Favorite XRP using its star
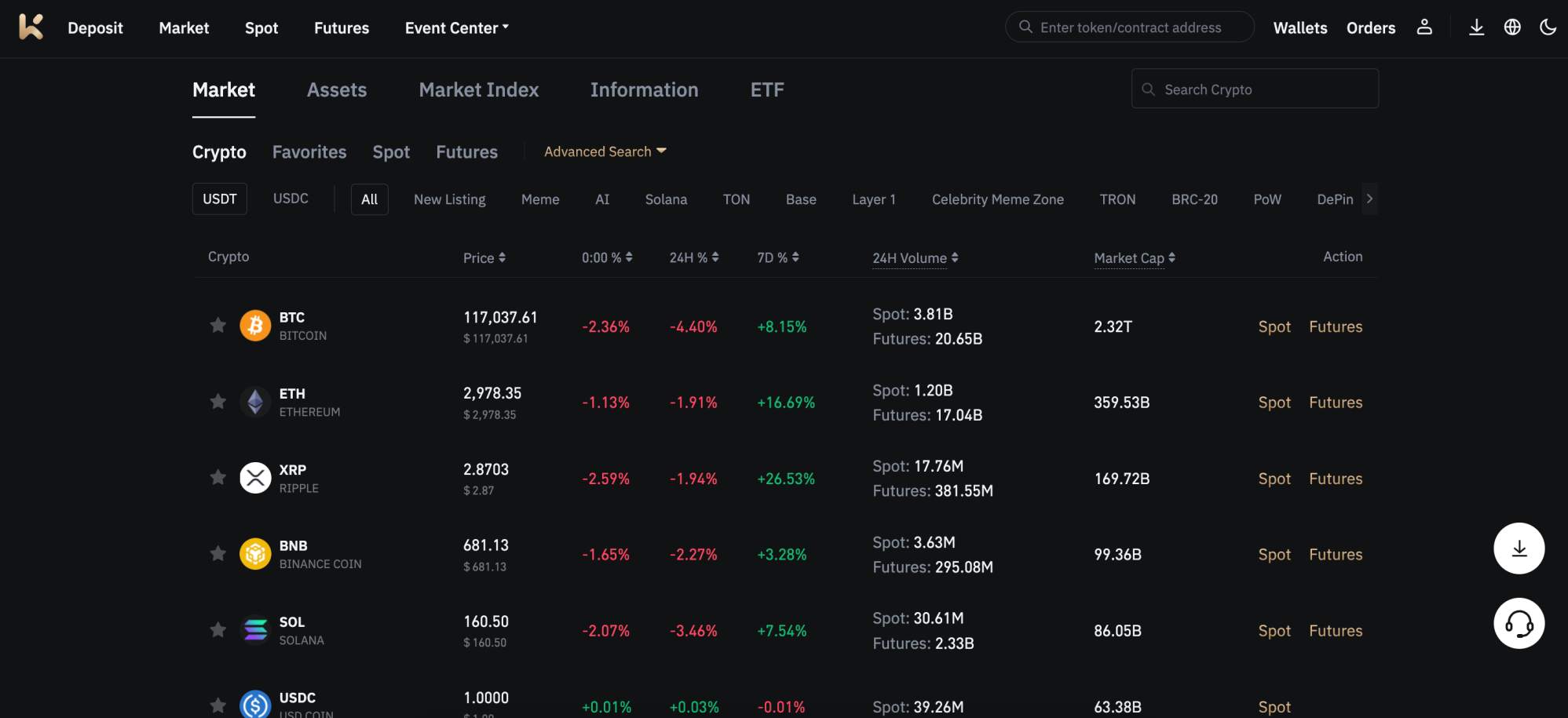 (x=217, y=477)
